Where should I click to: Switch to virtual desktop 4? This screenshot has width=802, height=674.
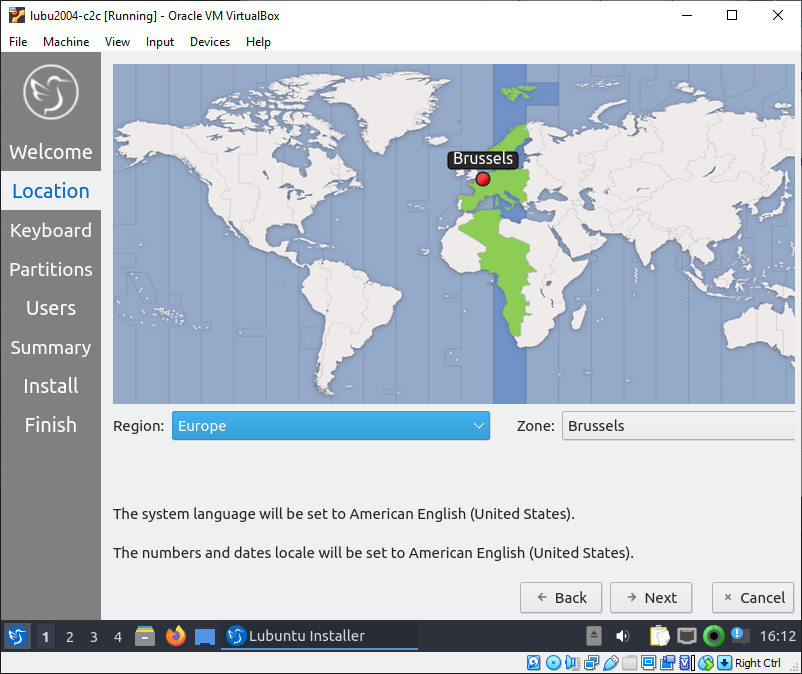[118, 636]
